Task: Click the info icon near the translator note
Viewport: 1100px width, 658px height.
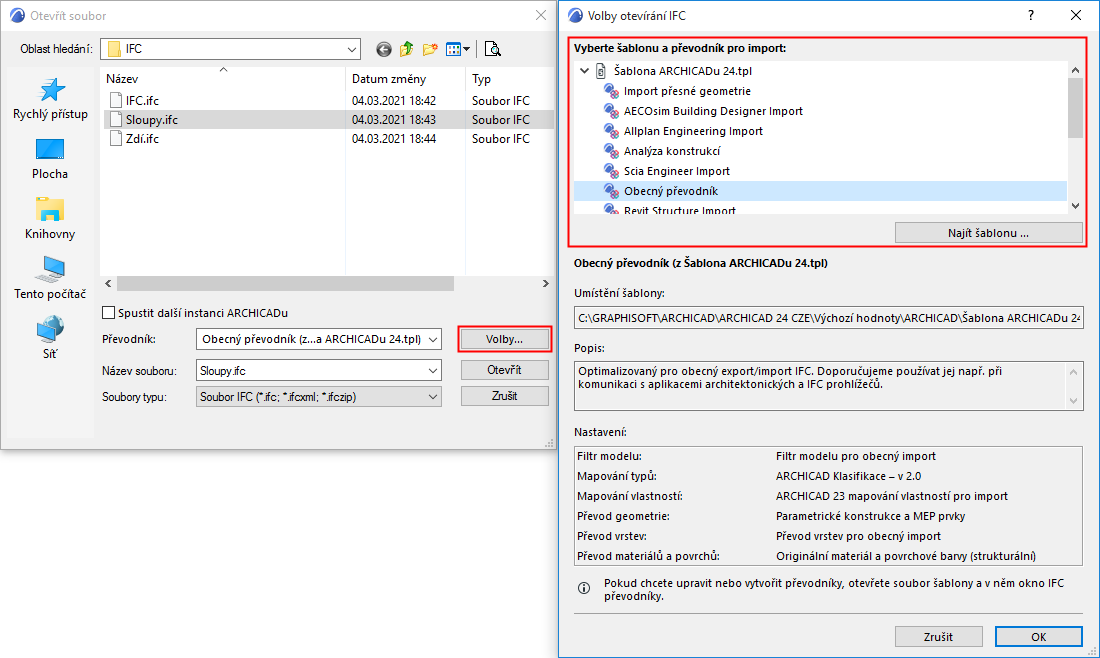Action: point(584,589)
